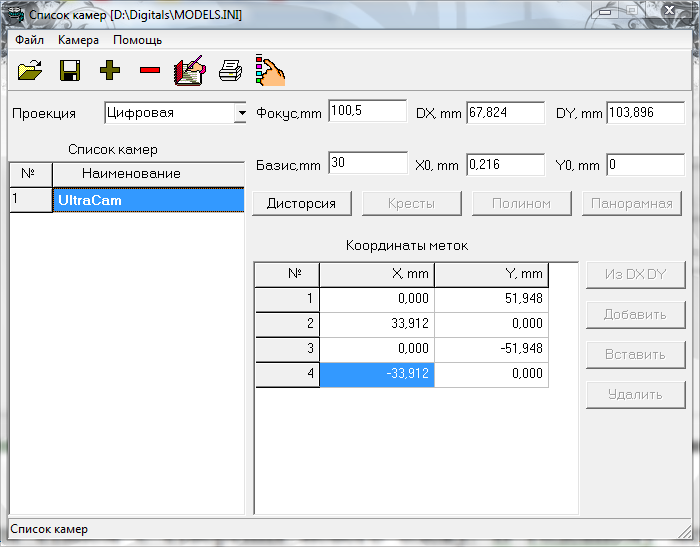Click the Вставить button
Viewport: 700px width, 547px height.
coord(636,355)
